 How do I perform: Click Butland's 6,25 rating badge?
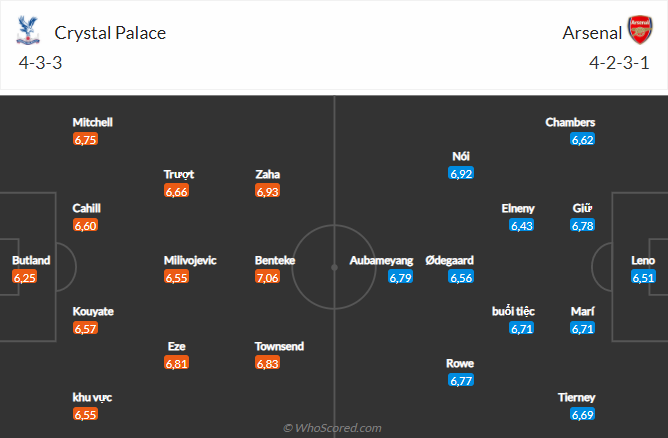[24, 277]
